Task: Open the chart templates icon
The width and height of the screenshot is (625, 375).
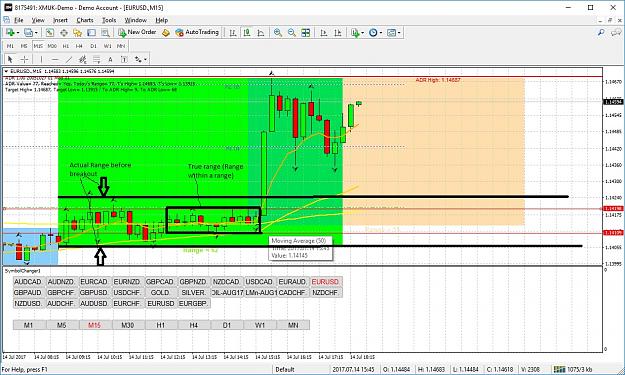Action: point(391,33)
